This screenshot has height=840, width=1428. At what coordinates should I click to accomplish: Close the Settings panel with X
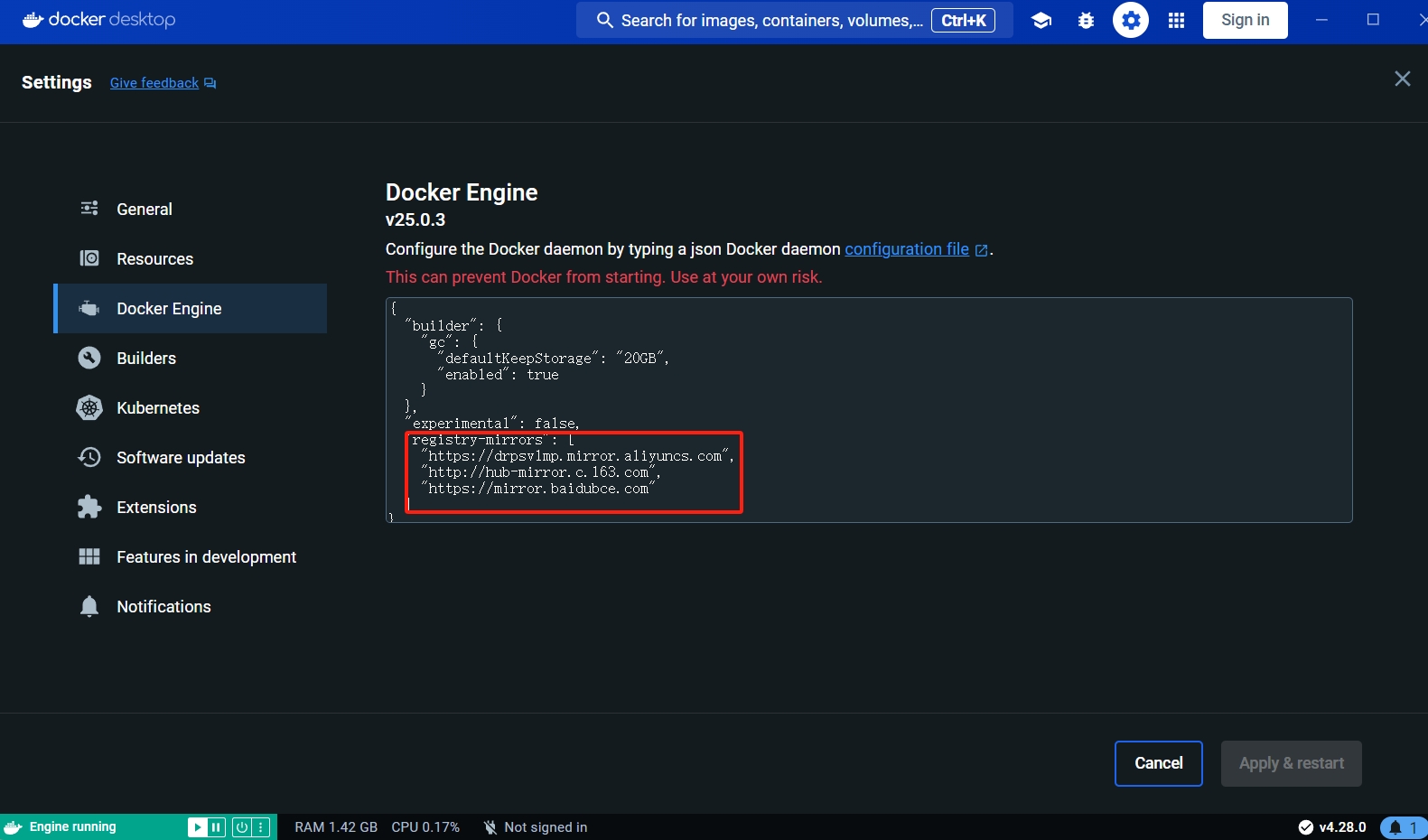pos(1402,79)
